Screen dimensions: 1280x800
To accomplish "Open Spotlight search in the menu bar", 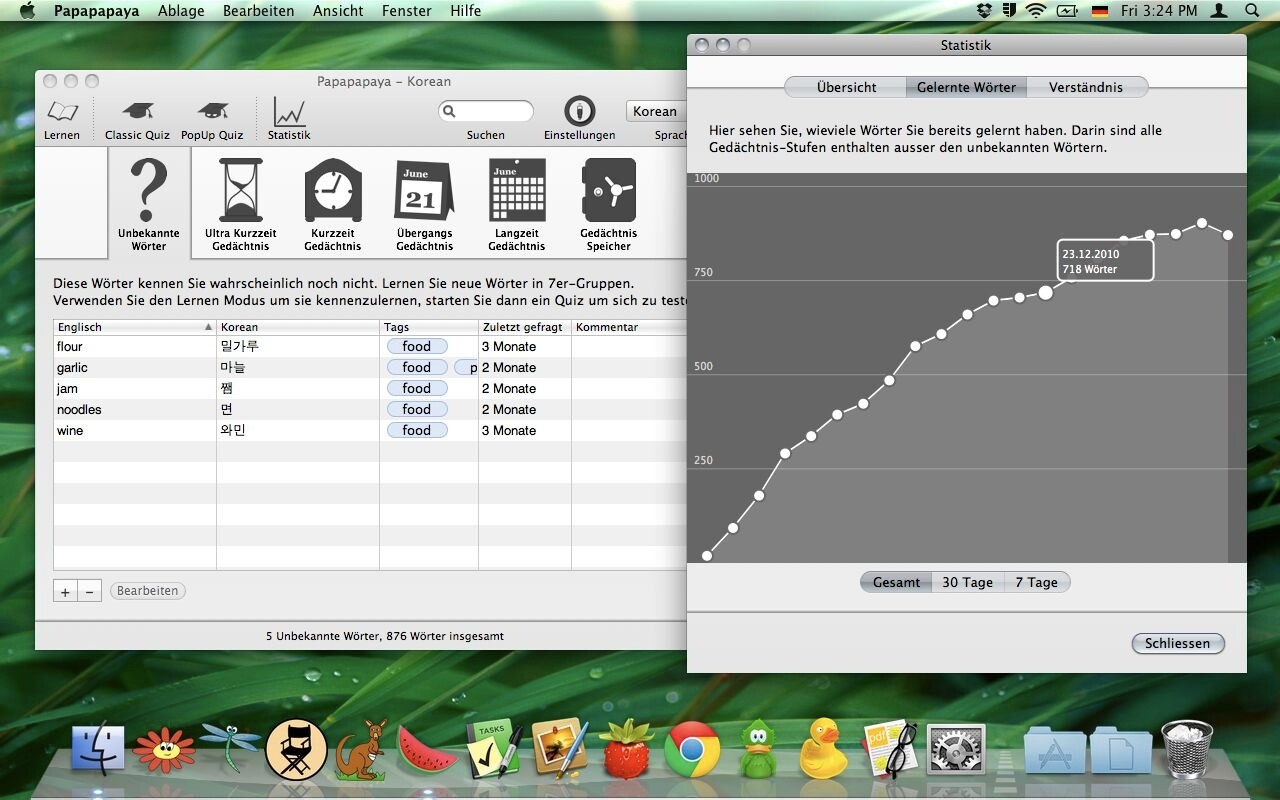I will [x=1252, y=11].
